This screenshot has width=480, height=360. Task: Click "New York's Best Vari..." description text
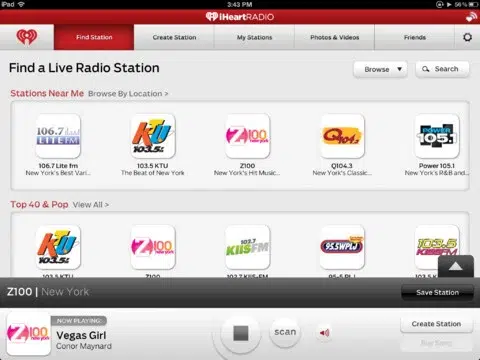tap(58, 173)
